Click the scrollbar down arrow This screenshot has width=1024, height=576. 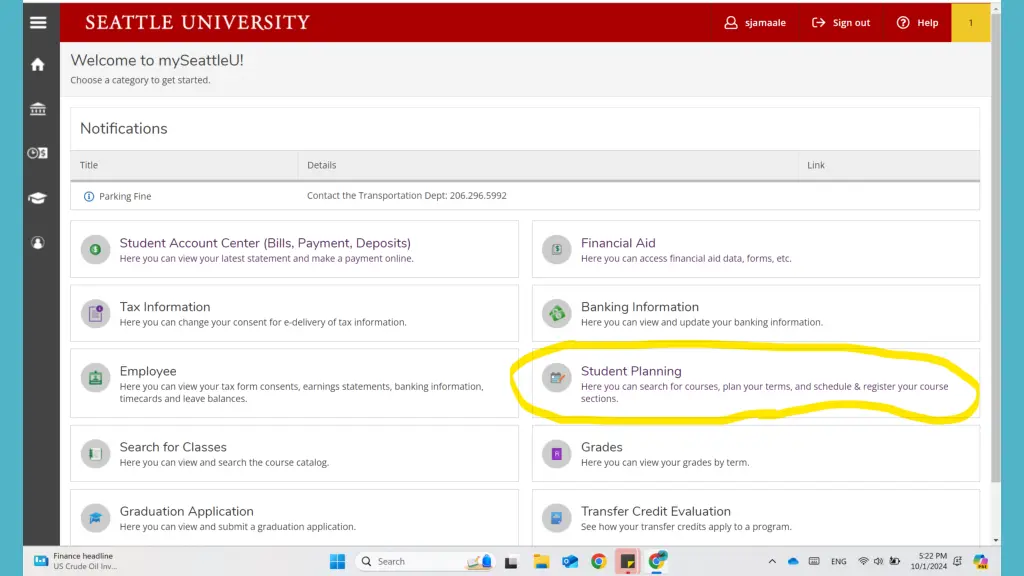[x=996, y=540]
